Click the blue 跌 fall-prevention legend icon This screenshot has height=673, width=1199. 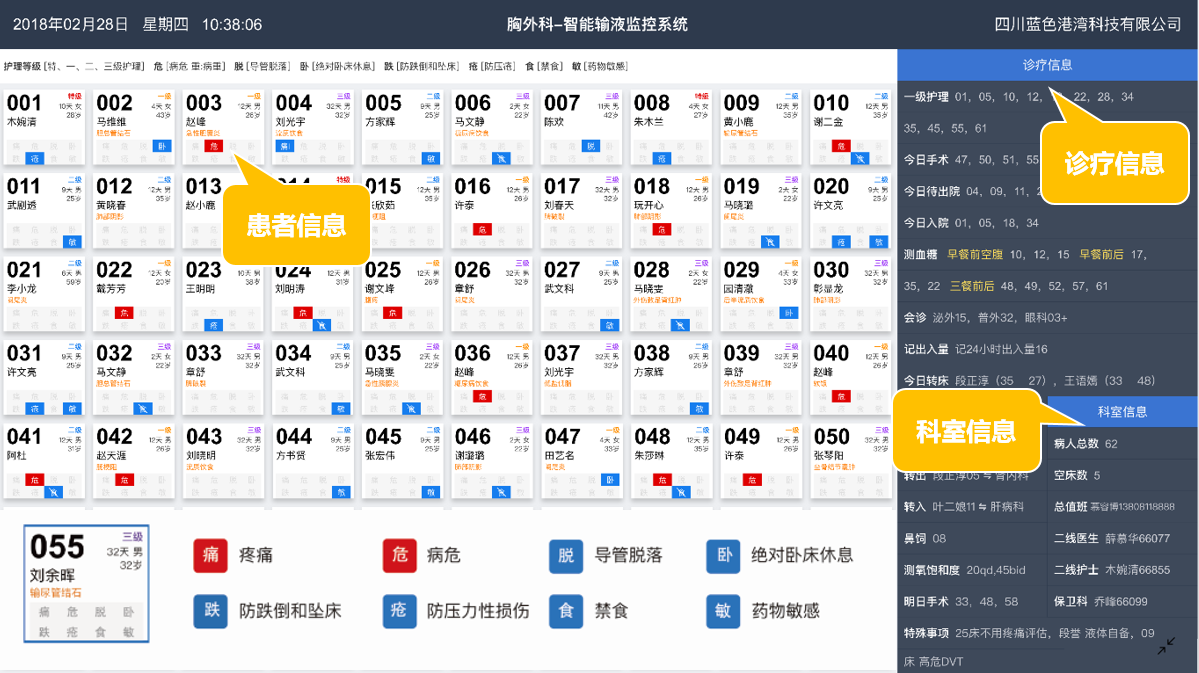point(210,611)
